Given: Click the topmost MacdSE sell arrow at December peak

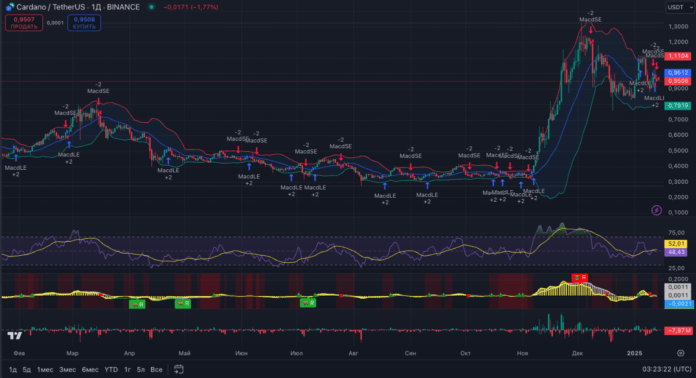Looking at the screenshot, I should (x=591, y=30).
